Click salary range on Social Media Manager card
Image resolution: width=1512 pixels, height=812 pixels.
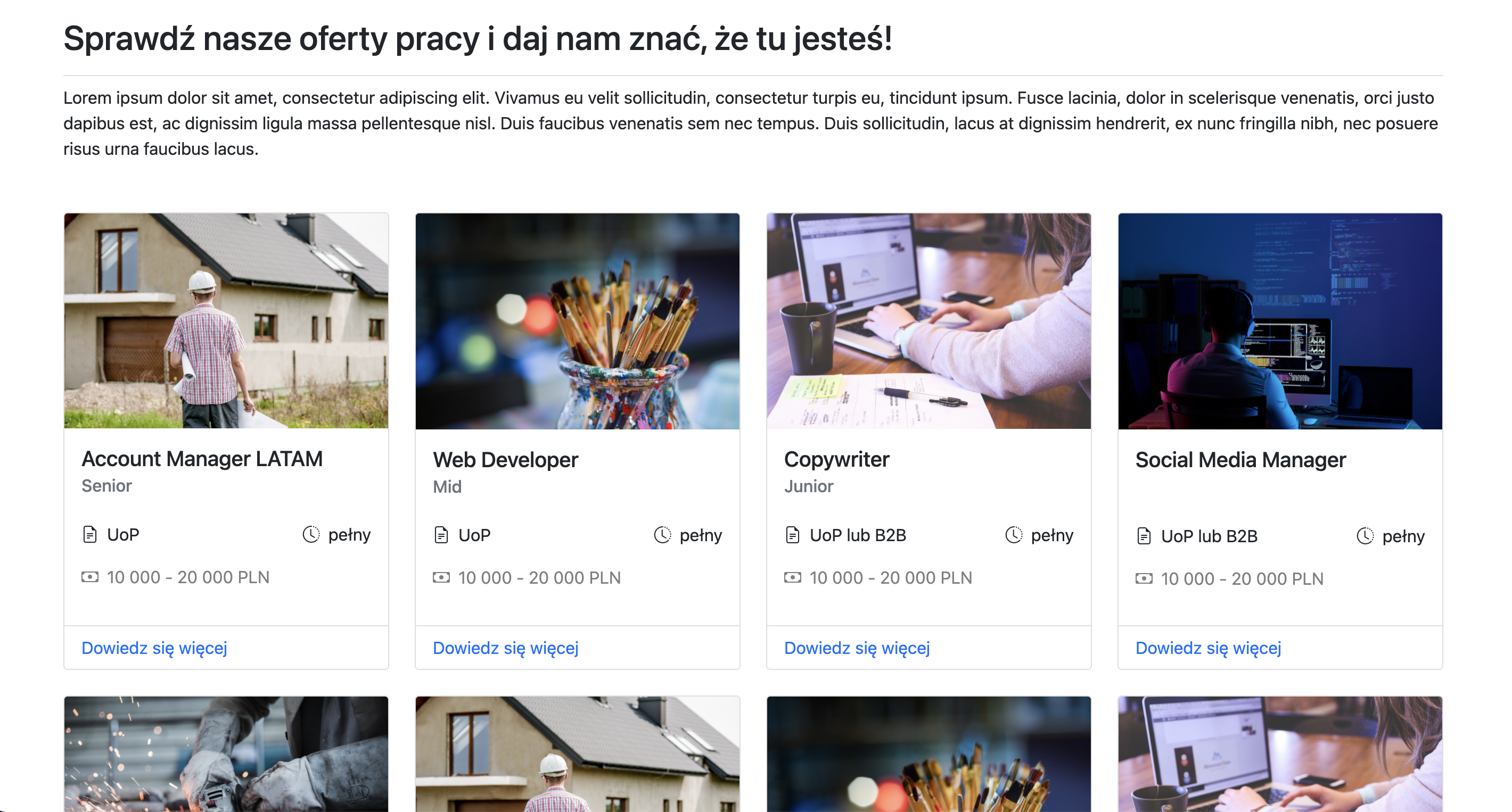pos(1243,579)
